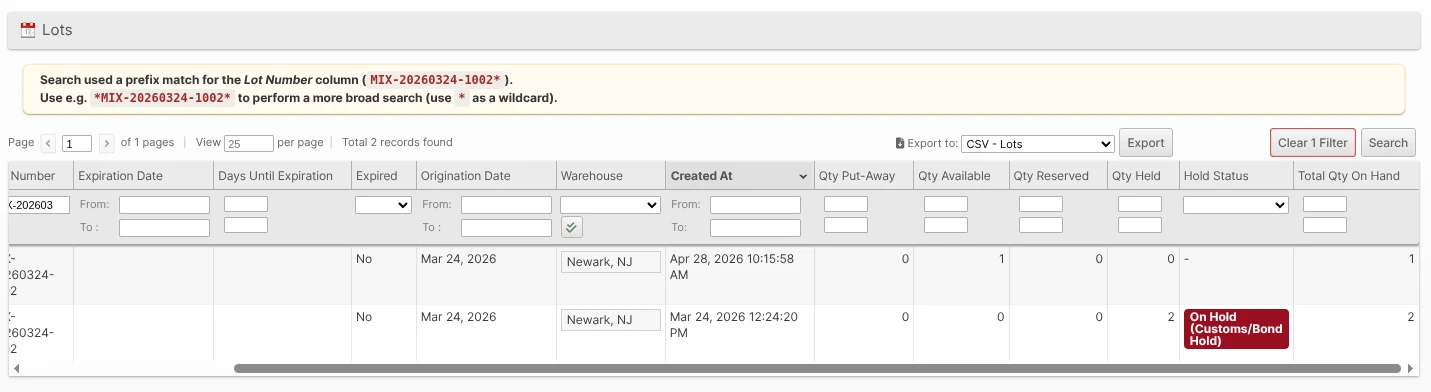Click Newark, NJ in Mar 24 12:24 row
Screen dimensions: 1431x392
click(611, 320)
